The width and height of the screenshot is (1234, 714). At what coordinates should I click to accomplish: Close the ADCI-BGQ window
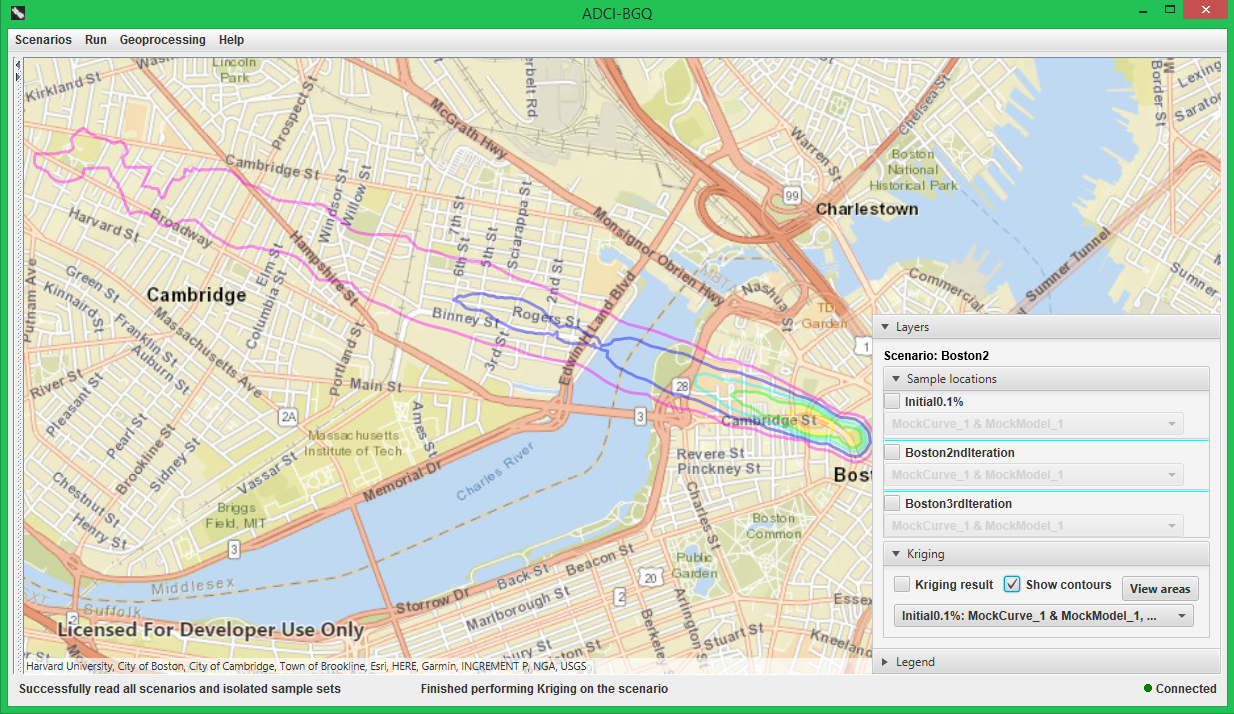(x=1206, y=9)
